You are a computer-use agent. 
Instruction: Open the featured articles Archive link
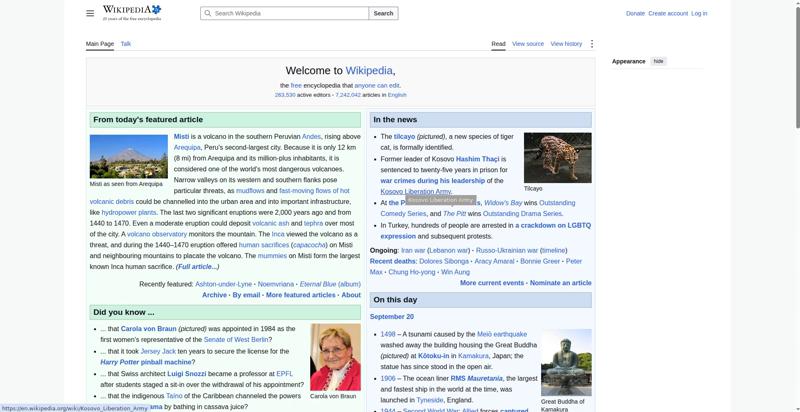click(x=214, y=295)
